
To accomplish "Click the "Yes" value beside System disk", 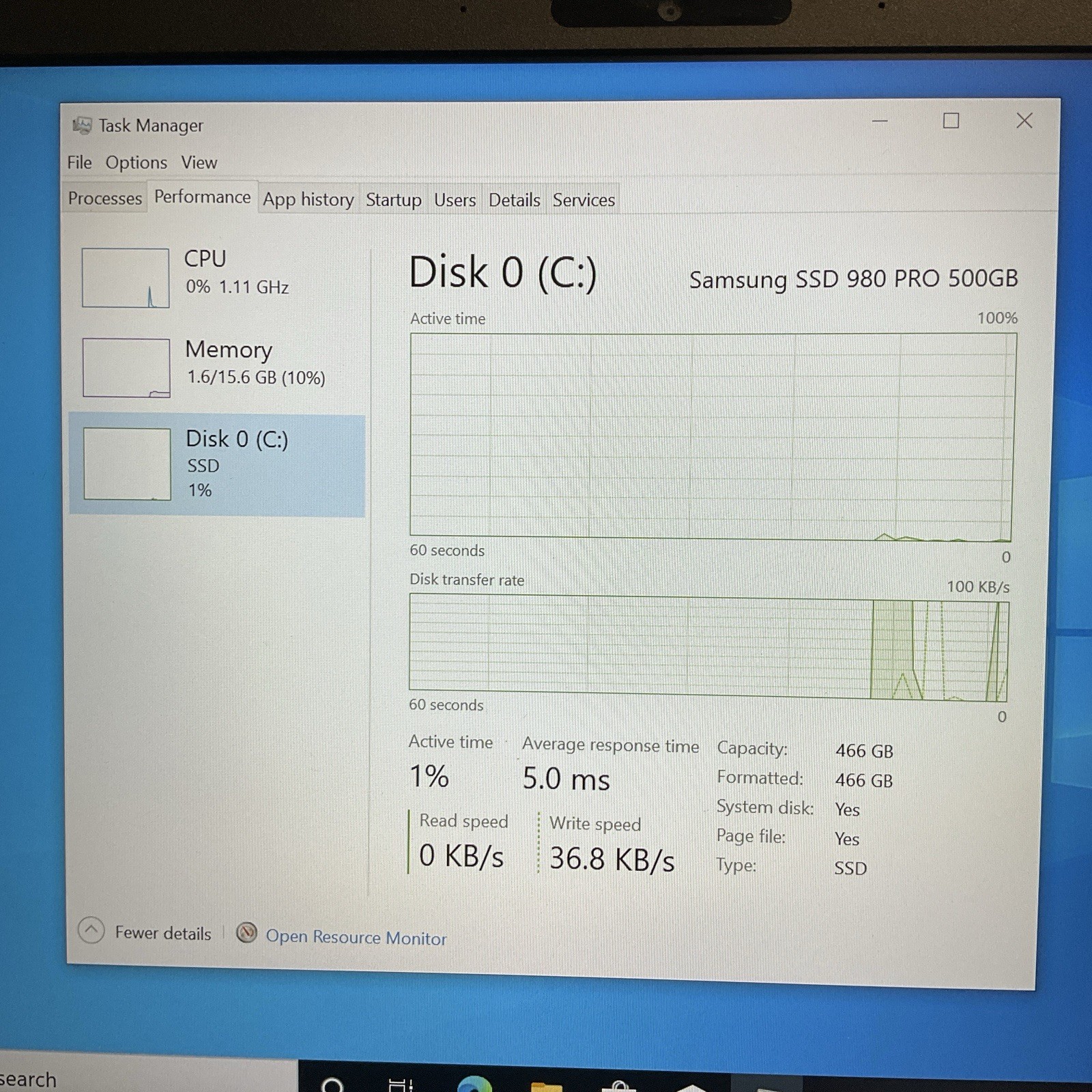I will (847, 809).
